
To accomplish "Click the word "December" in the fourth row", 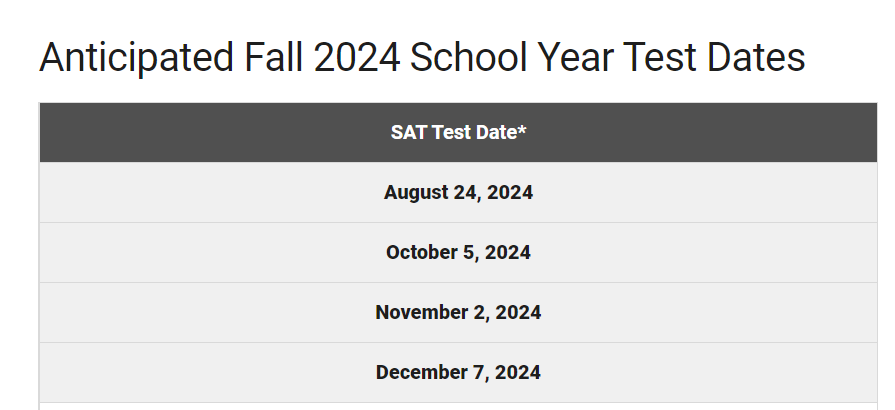I will point(416,372).
